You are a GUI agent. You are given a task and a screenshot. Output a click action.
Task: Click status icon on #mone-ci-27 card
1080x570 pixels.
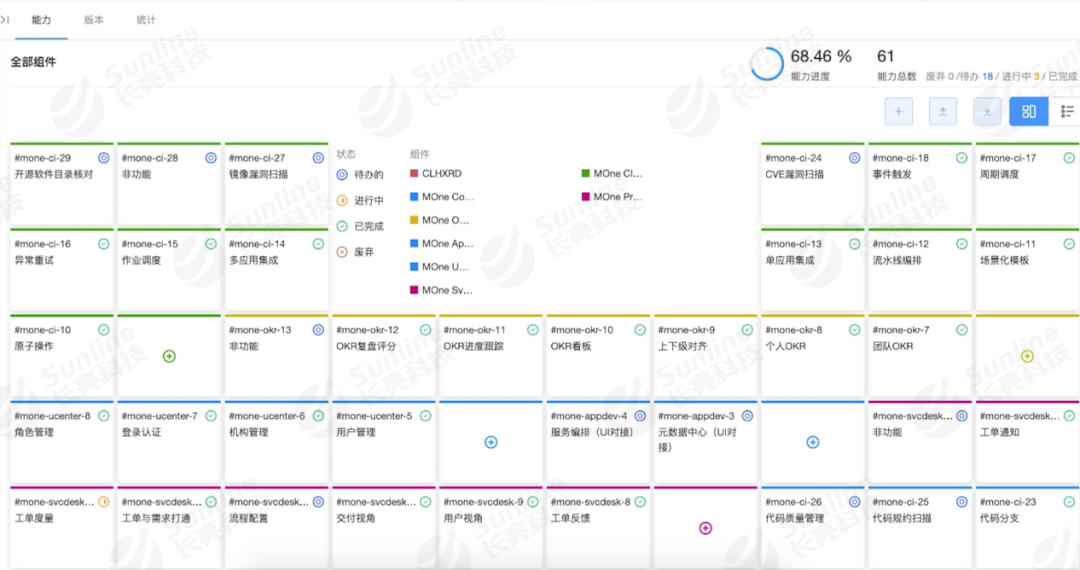tap(318, 158)
